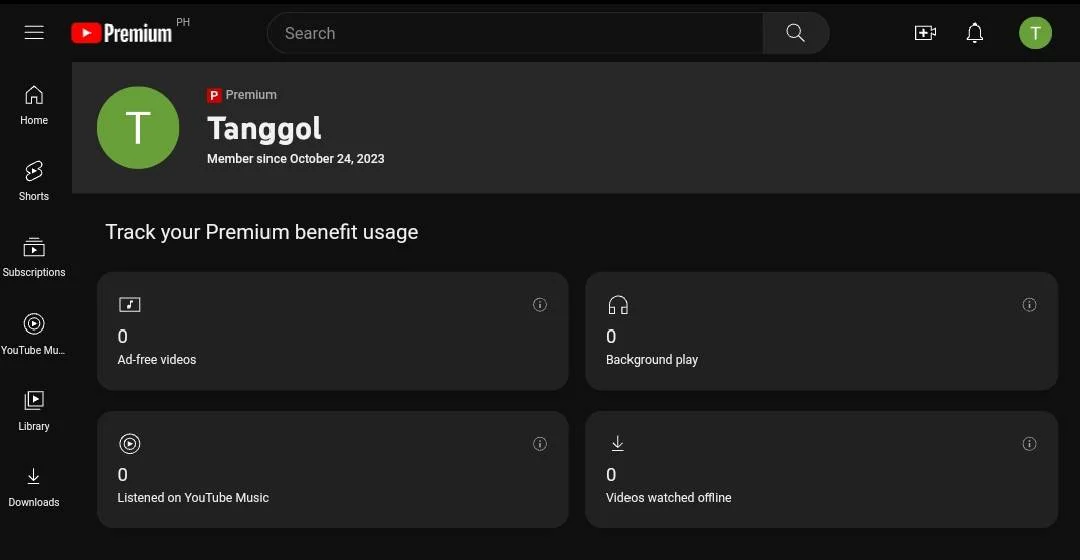This screenshot has height=560, width=1080.
Task: Click 'Listened on YouTube Music' label
Action: click(x=193, y=497)
